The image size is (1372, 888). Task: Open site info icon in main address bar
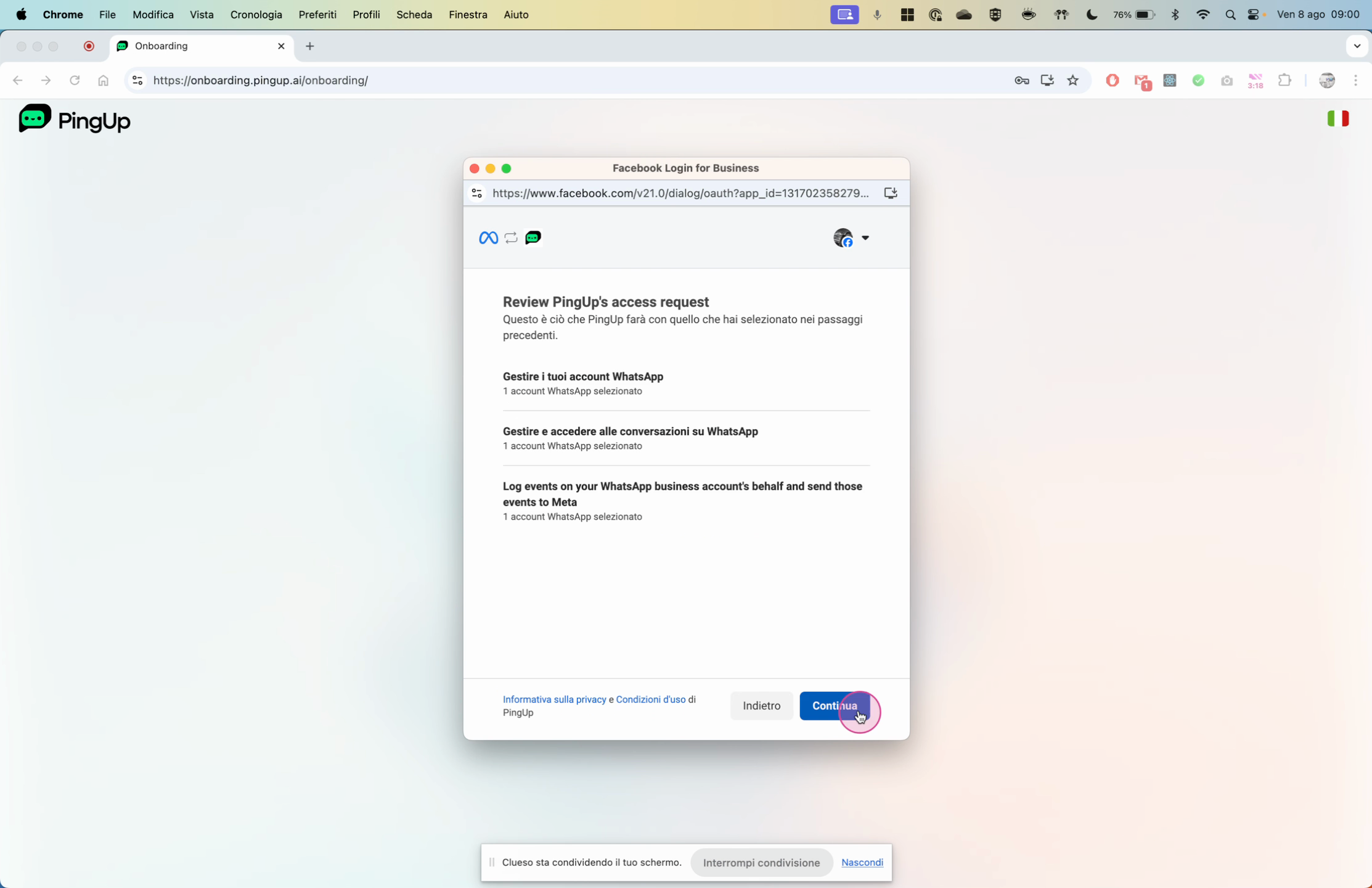(x=137, y=81)
